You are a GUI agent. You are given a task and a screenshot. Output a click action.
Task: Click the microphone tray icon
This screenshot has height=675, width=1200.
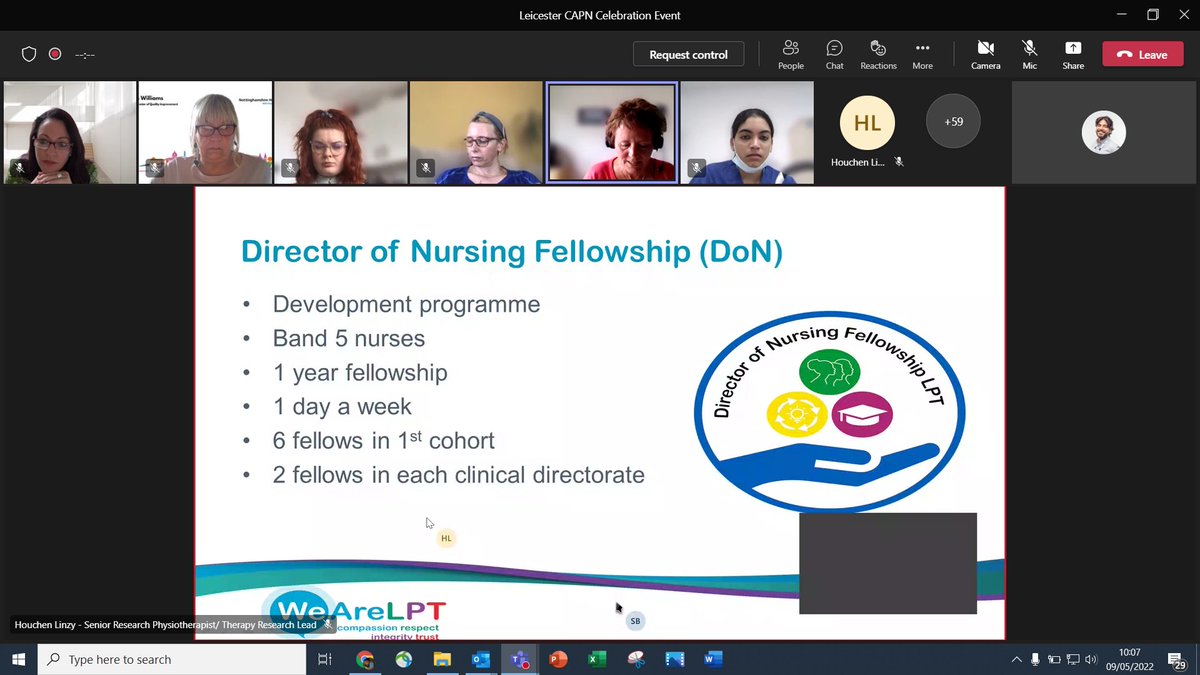pos(1036,659)
